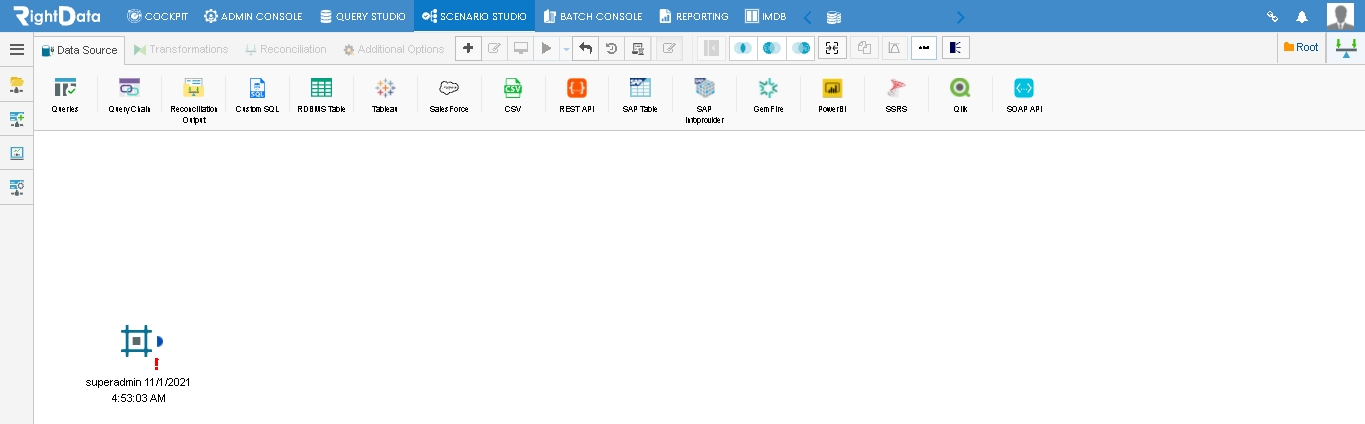The height and width of the screenshot is (424, 1365).
Task: Choose the RDBMS Table source icon
Action: (x=321, y=87)
